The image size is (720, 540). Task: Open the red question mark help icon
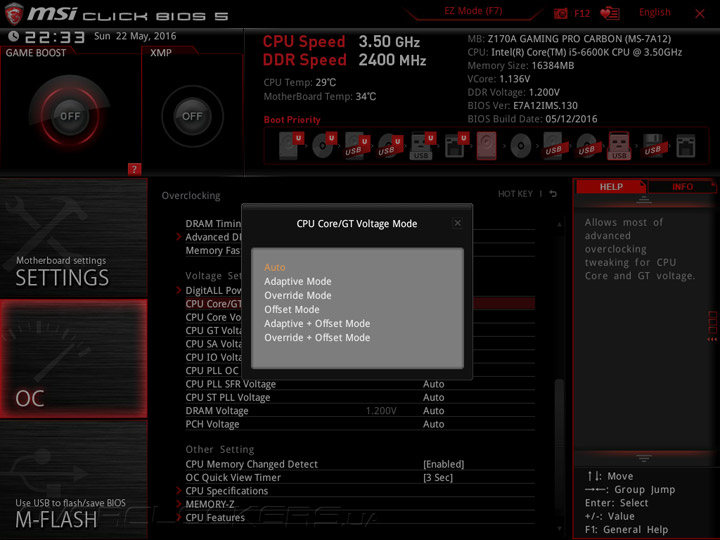[x=134, y=169]
